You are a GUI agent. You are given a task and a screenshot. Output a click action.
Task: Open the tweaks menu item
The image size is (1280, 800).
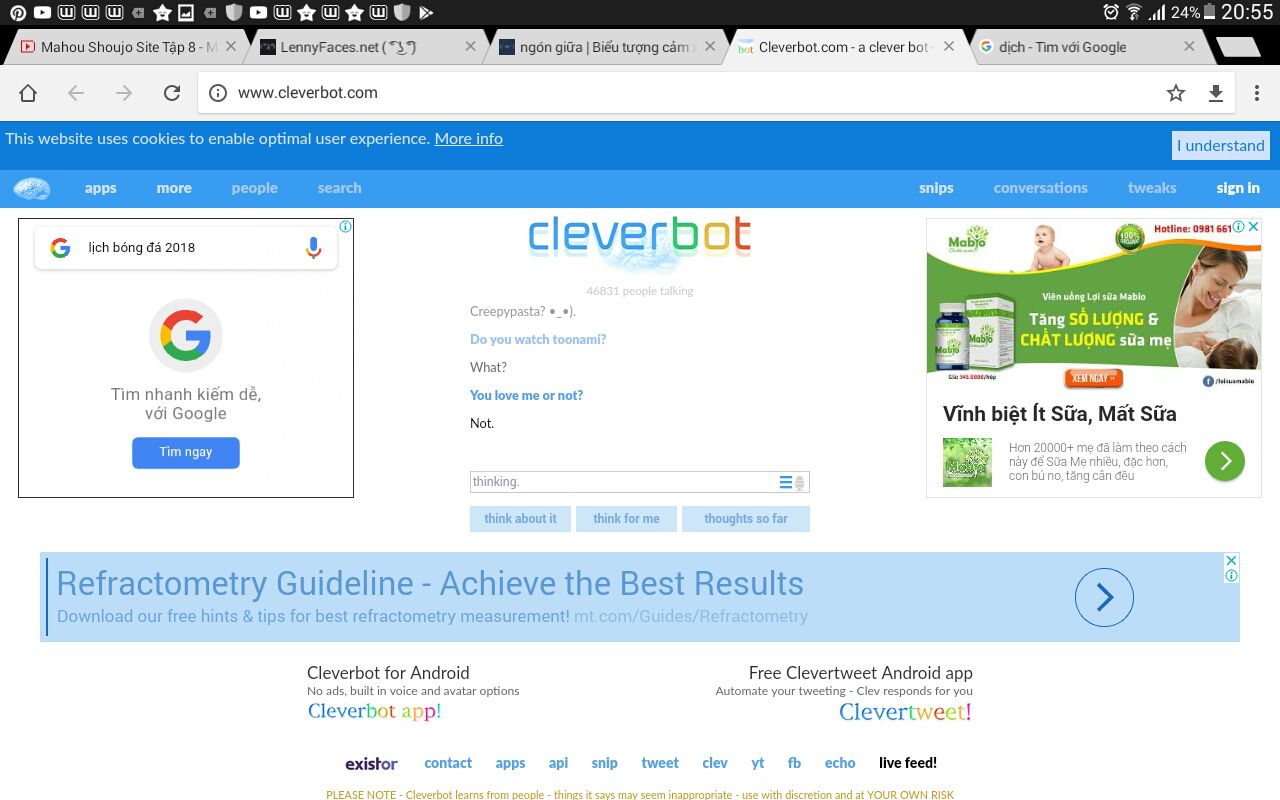point(1152,188)
